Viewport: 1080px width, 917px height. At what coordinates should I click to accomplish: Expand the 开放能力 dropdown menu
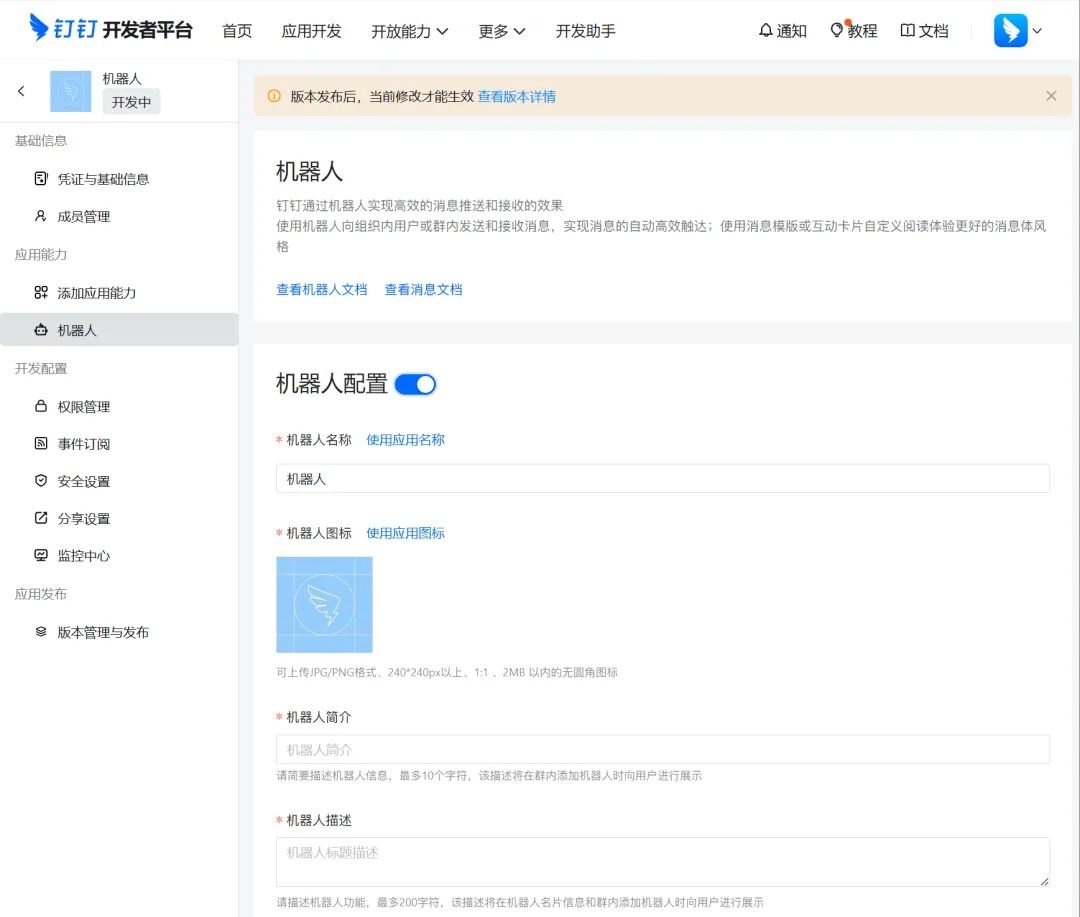[x=409, y=31]
